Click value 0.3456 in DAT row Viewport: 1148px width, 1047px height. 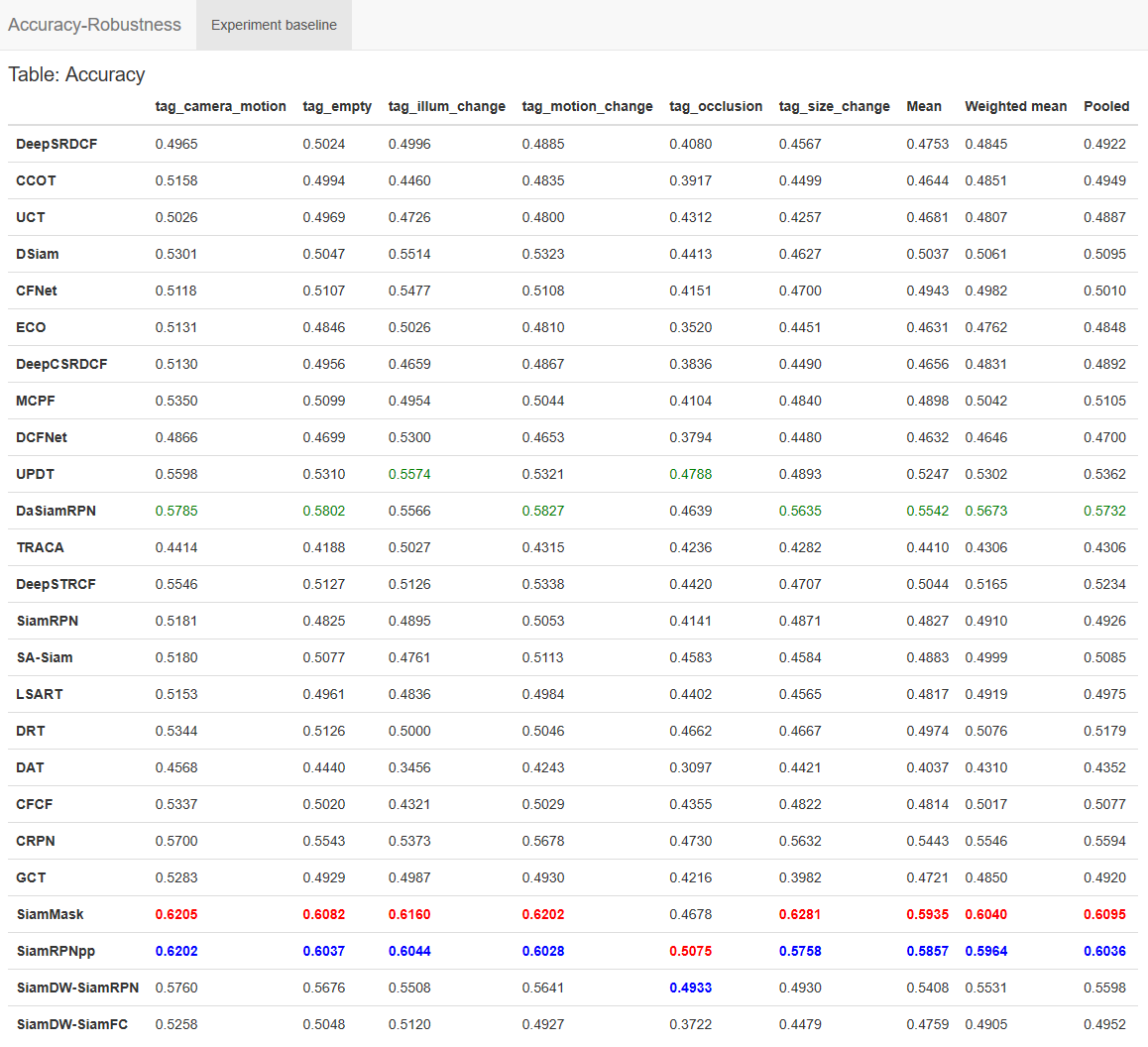[x=409, y=767]
